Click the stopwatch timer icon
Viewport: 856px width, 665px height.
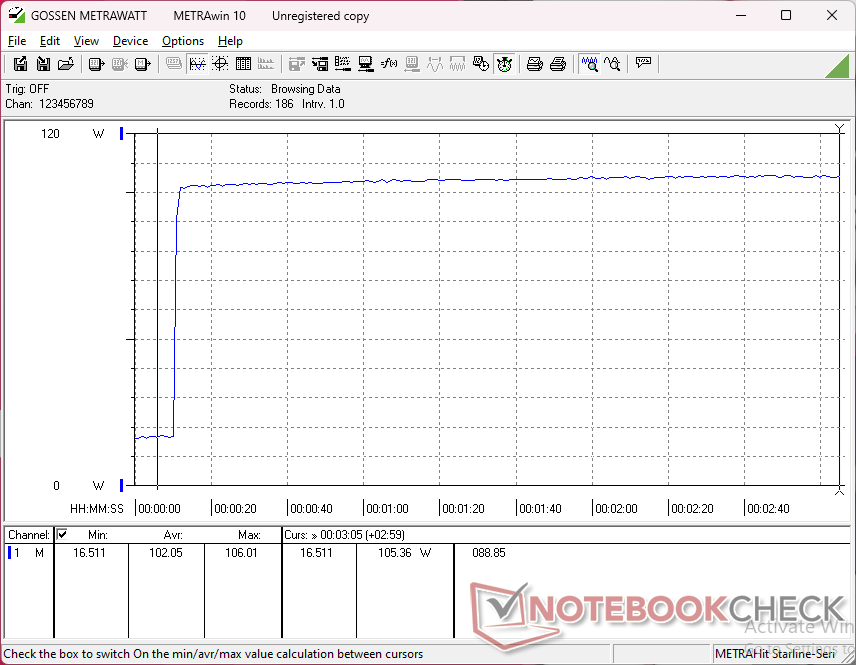(504, 64)
